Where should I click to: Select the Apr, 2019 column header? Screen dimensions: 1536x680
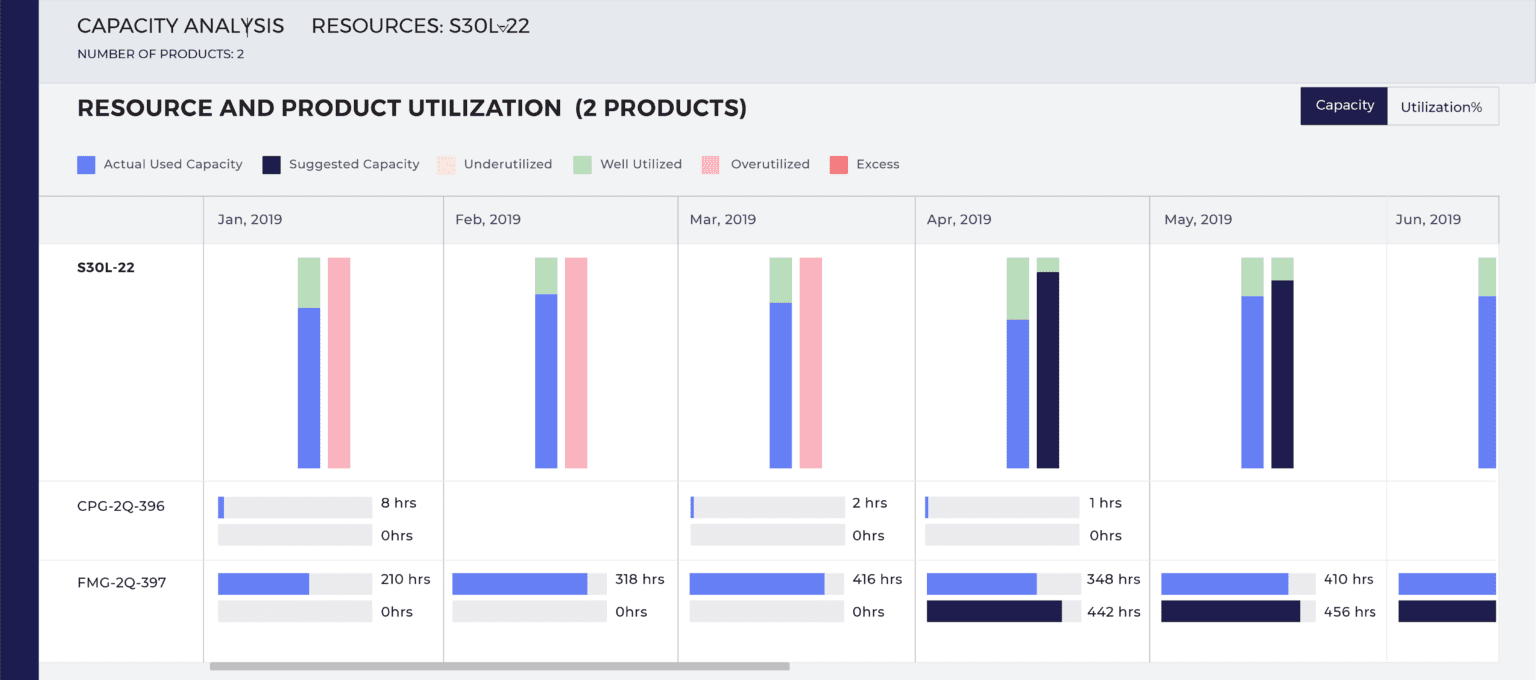click(1032, 220)
